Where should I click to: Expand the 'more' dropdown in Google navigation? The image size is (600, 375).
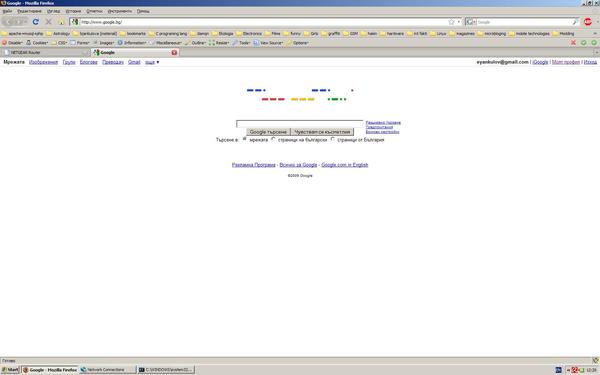point(152,62)
